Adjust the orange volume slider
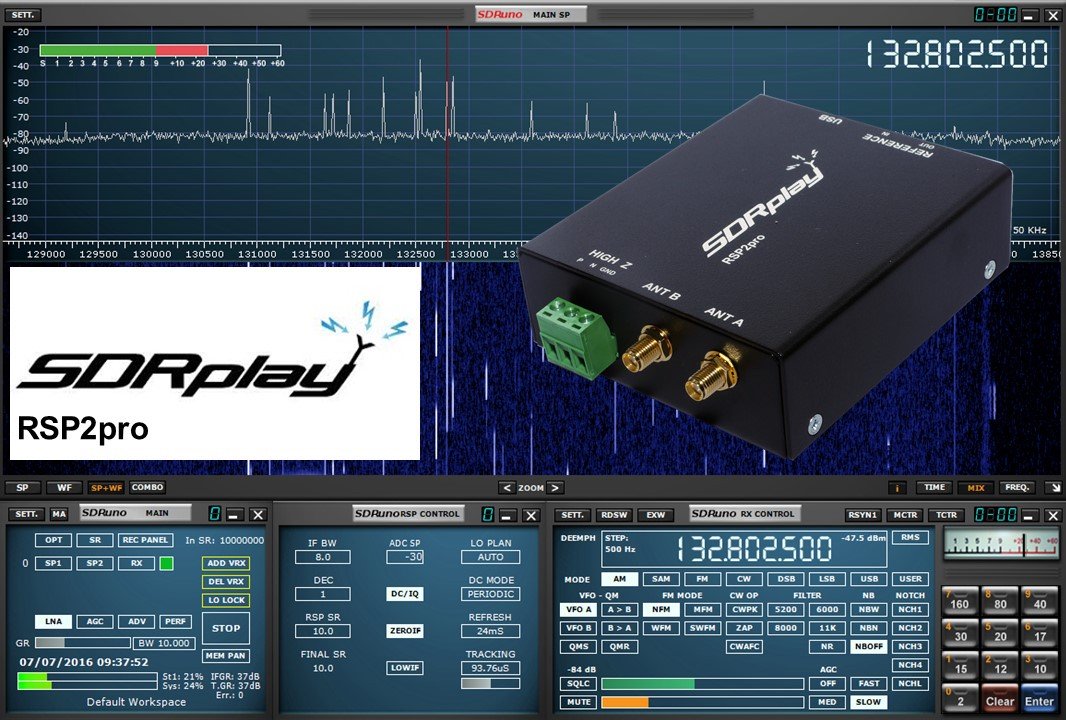 pos(702,702)
